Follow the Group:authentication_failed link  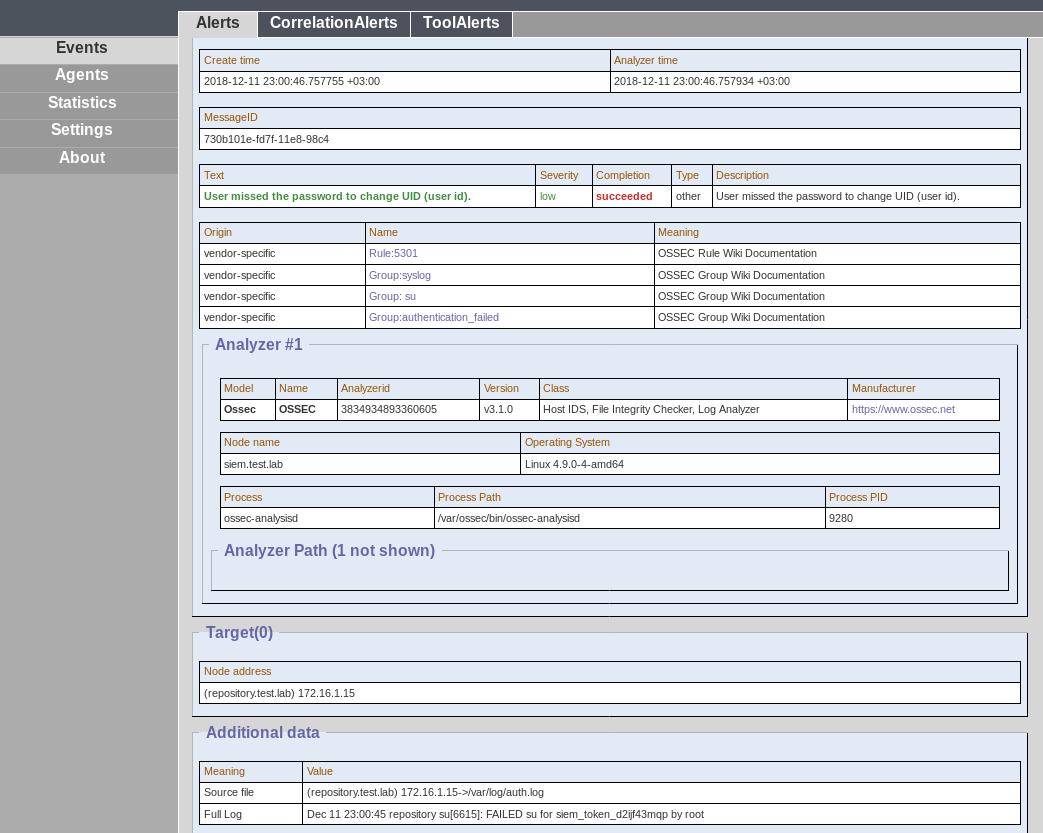click(433, 317)
